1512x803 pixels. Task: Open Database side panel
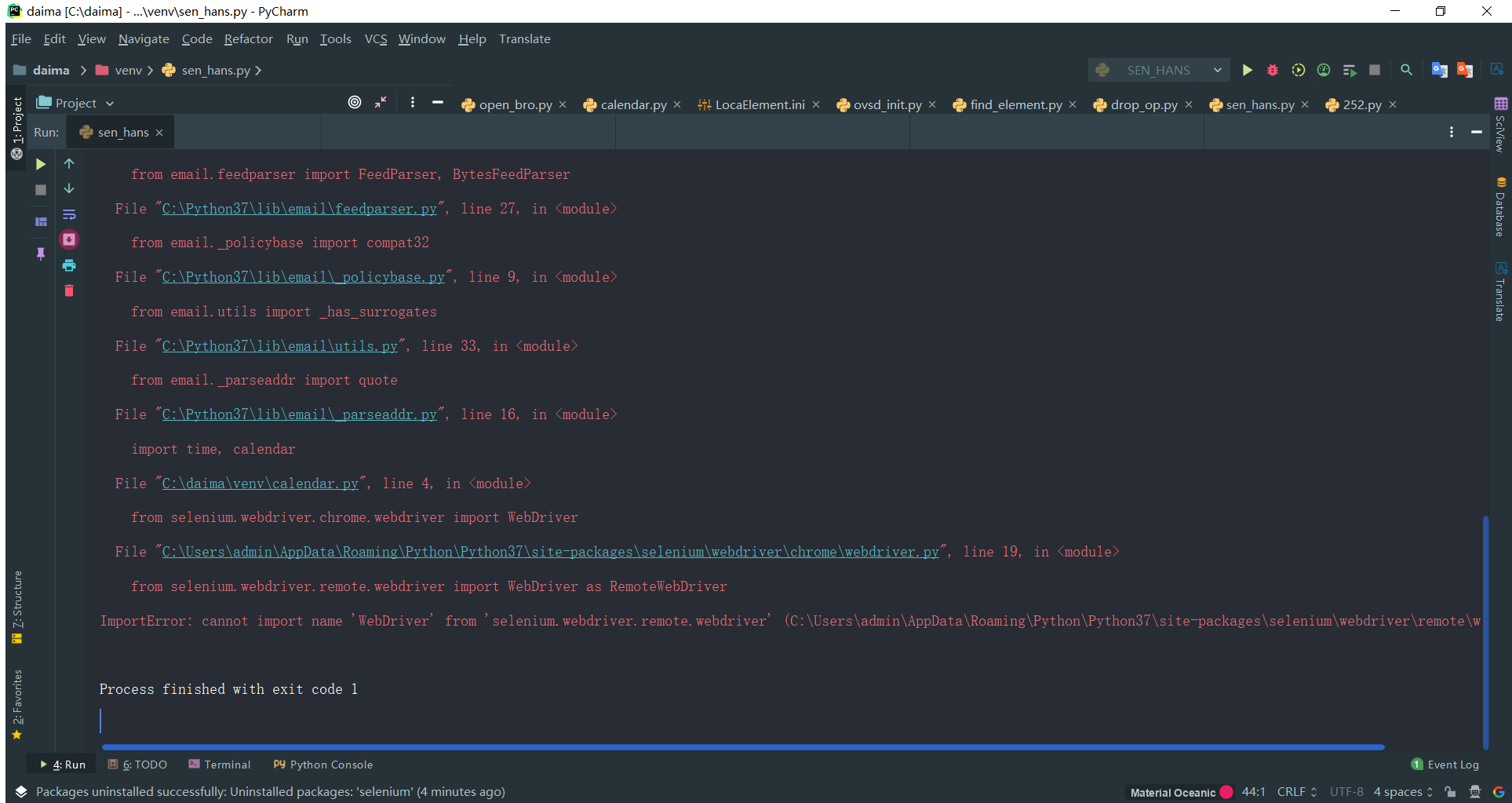[1500, 208]
